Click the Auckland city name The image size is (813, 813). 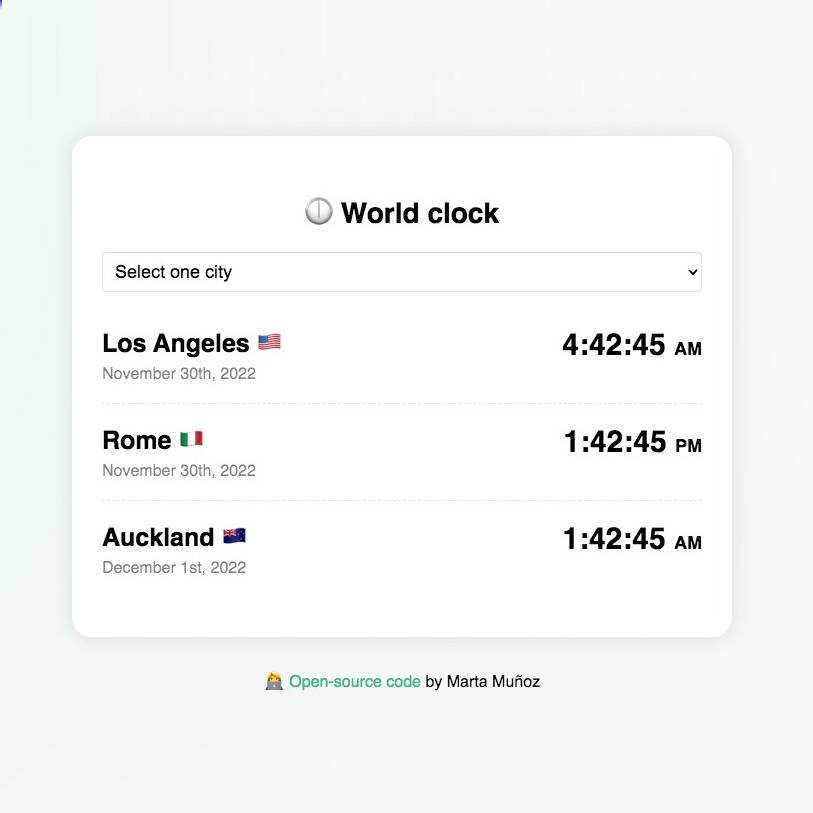click(158, 537)
